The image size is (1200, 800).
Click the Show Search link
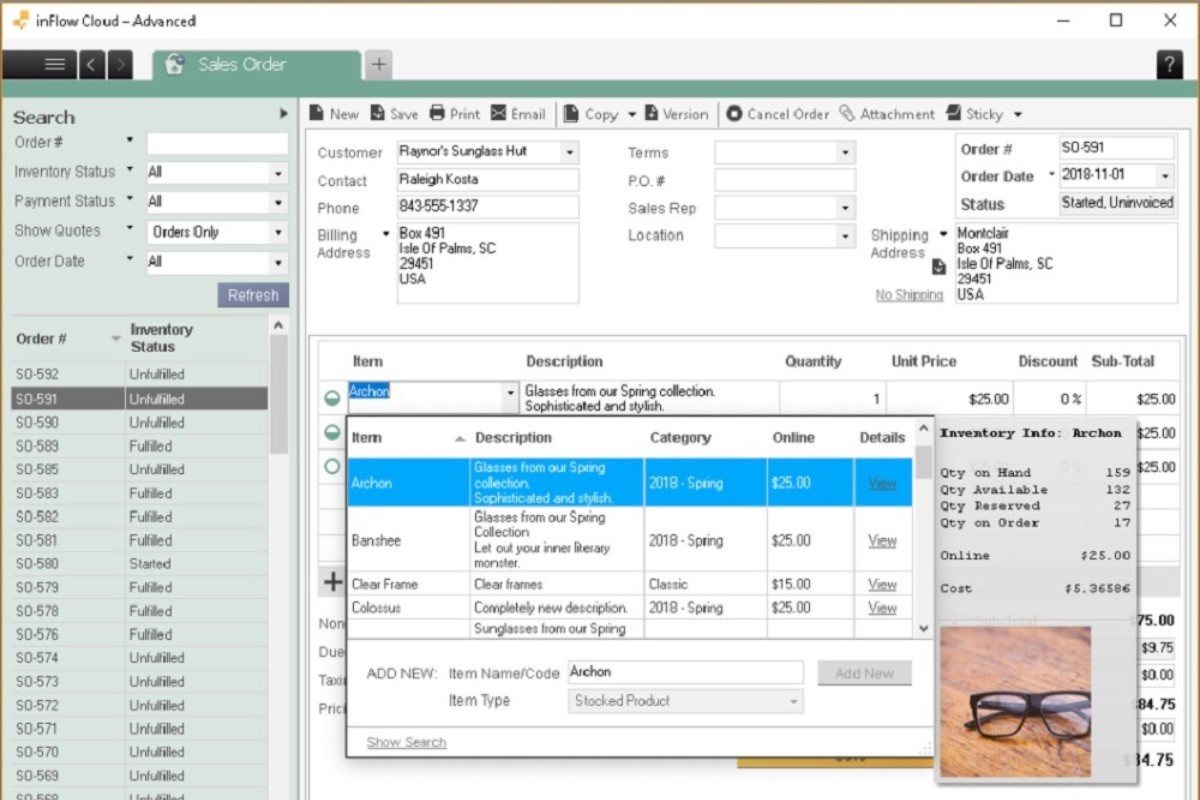pyautogui.click(x=406, y=742)
